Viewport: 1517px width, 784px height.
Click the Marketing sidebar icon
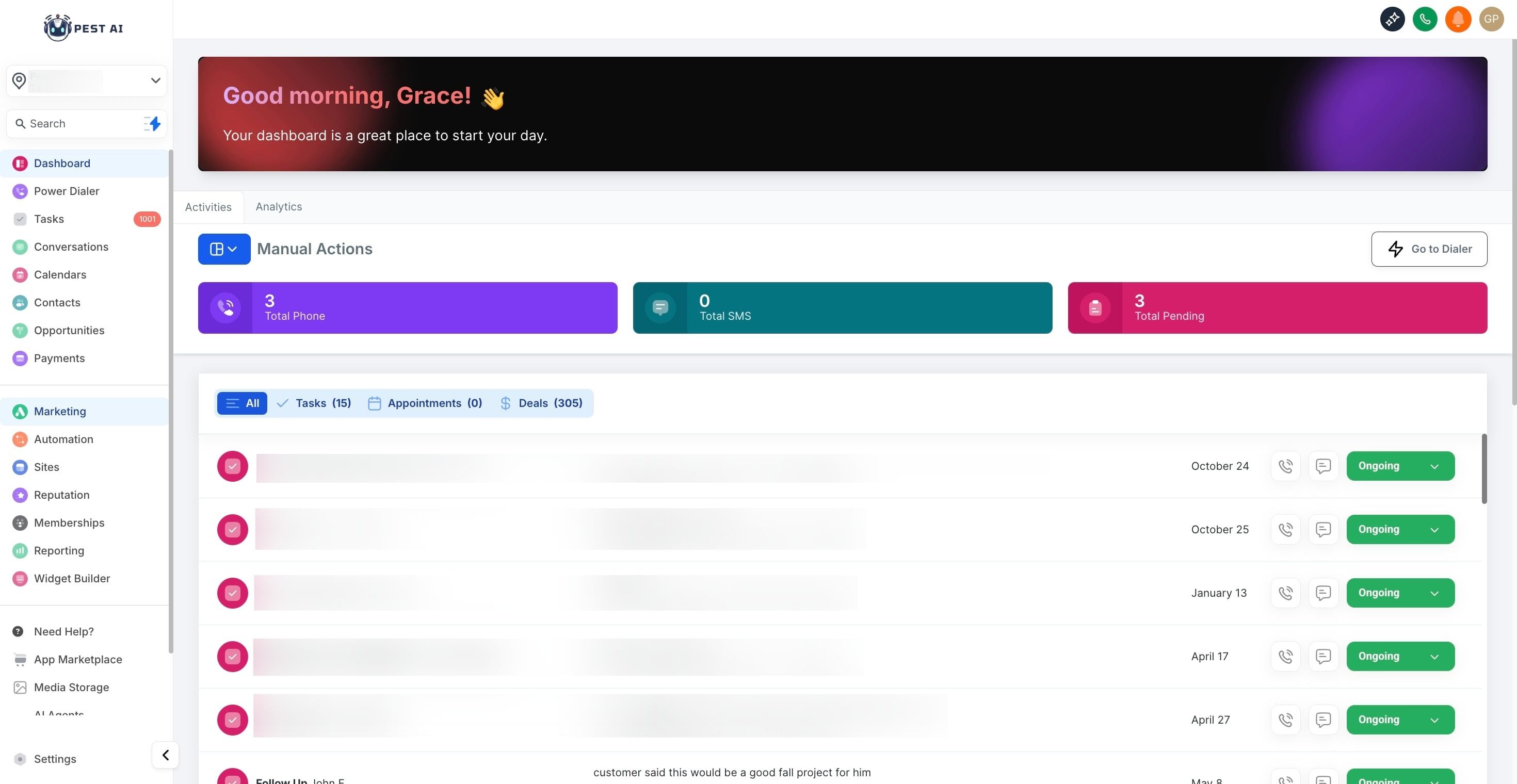click(20, 412)
